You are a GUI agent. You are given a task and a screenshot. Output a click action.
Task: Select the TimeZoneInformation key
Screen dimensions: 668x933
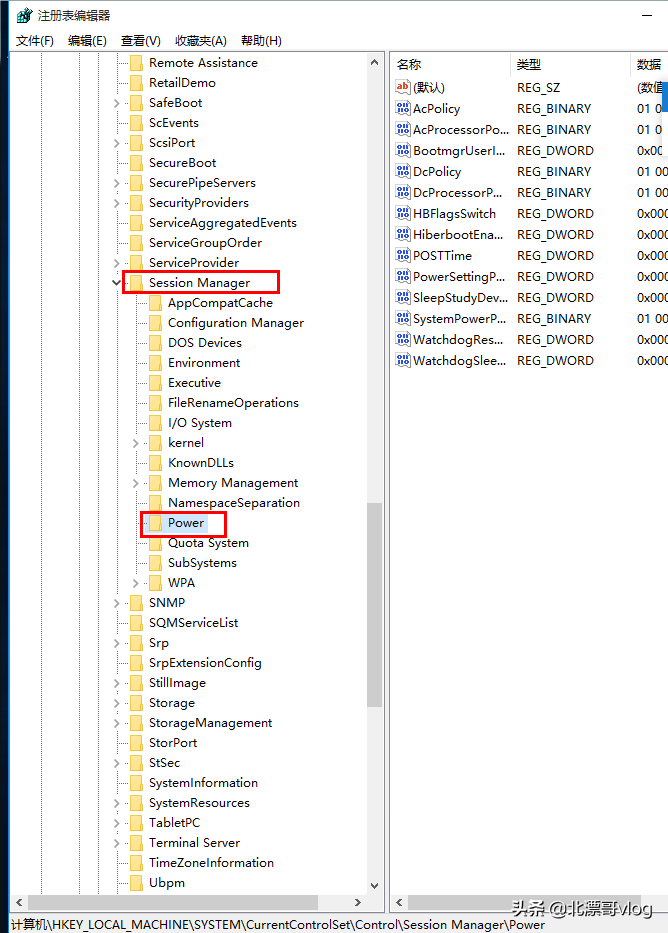click(211, 863)
